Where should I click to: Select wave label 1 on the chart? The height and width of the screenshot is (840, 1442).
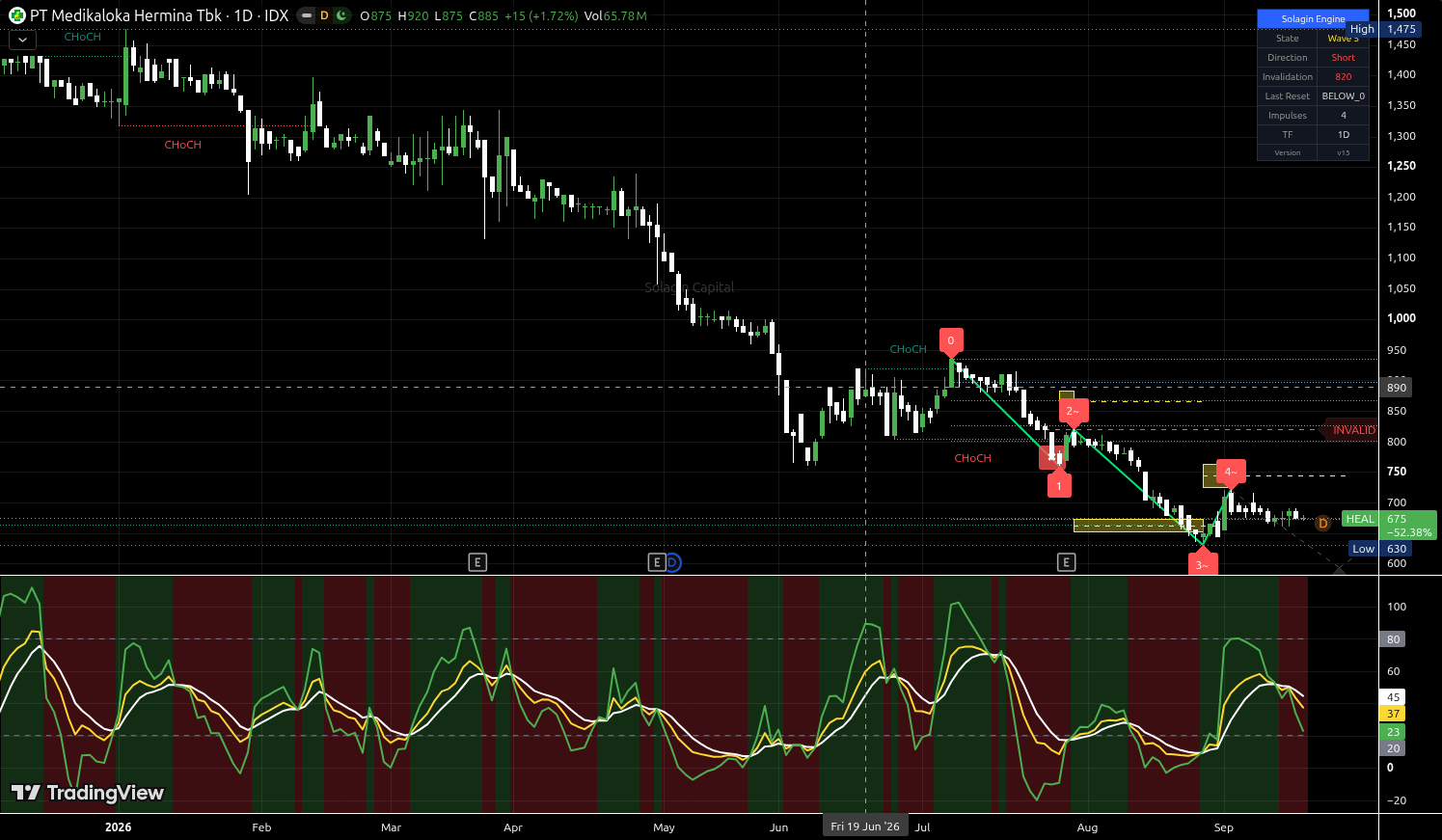click(1059, 483)
